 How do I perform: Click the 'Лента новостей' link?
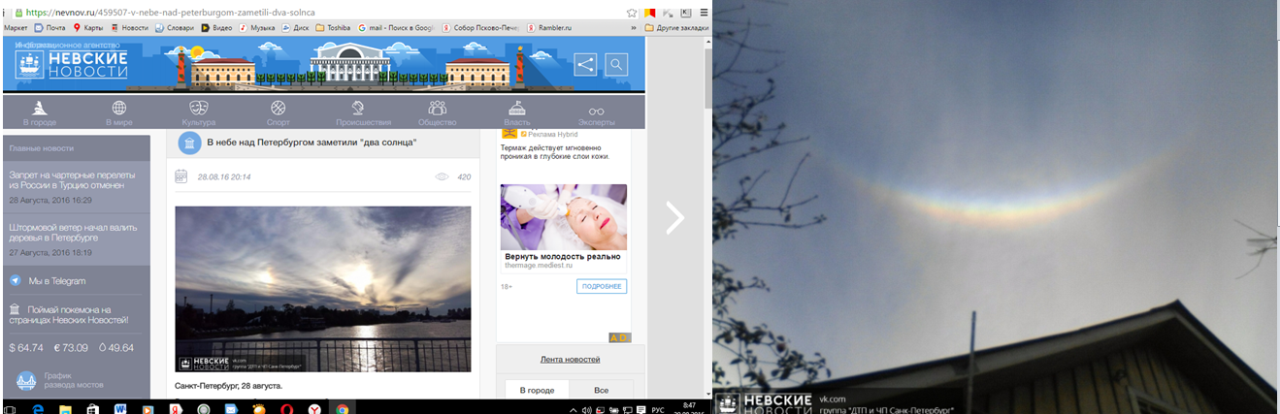pyautogui.click(x=570, y=359)
